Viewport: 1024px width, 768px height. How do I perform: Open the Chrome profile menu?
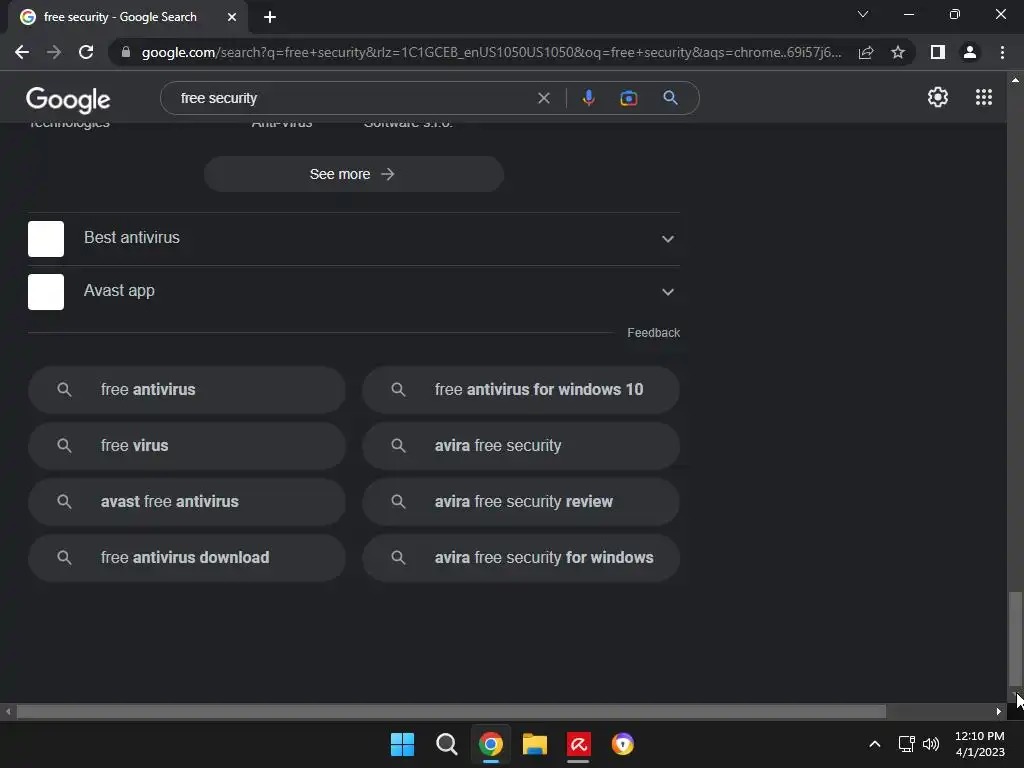pos(970,52)
